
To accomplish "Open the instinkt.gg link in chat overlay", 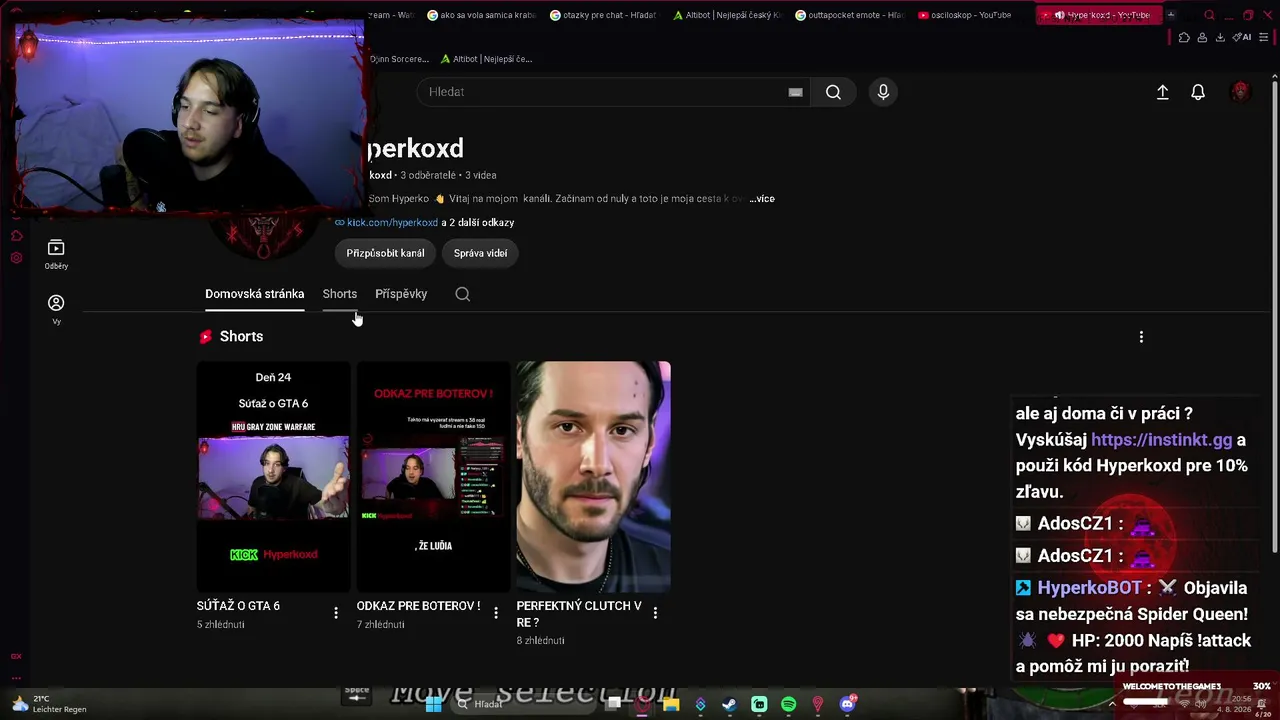I will tap(1161, 440).
